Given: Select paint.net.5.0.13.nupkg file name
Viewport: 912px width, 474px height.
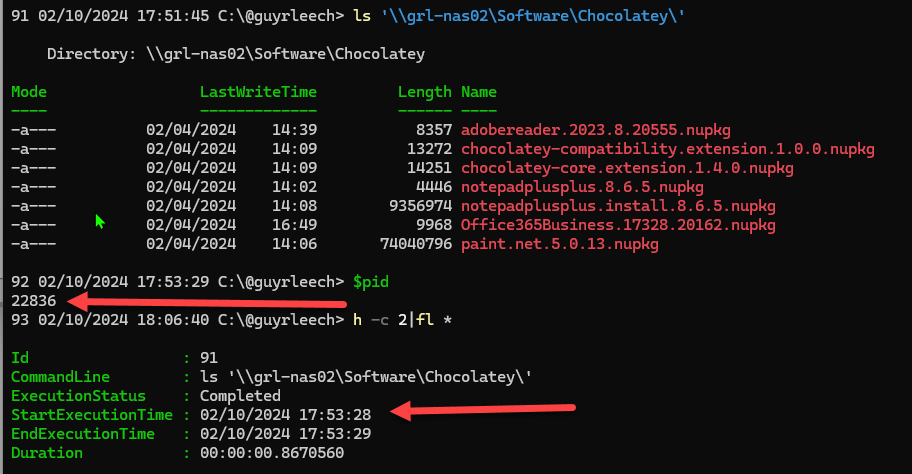Looking at the screenshot, I should 560,244.
